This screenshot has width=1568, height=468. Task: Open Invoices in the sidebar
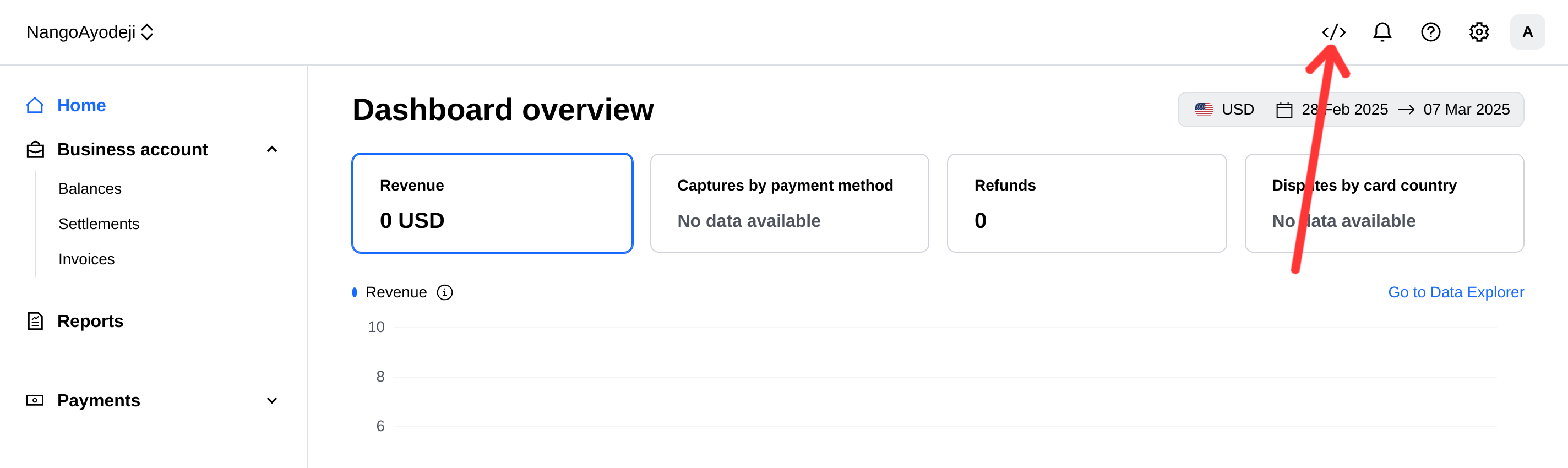pyautogui.click(x=86, y=259)
